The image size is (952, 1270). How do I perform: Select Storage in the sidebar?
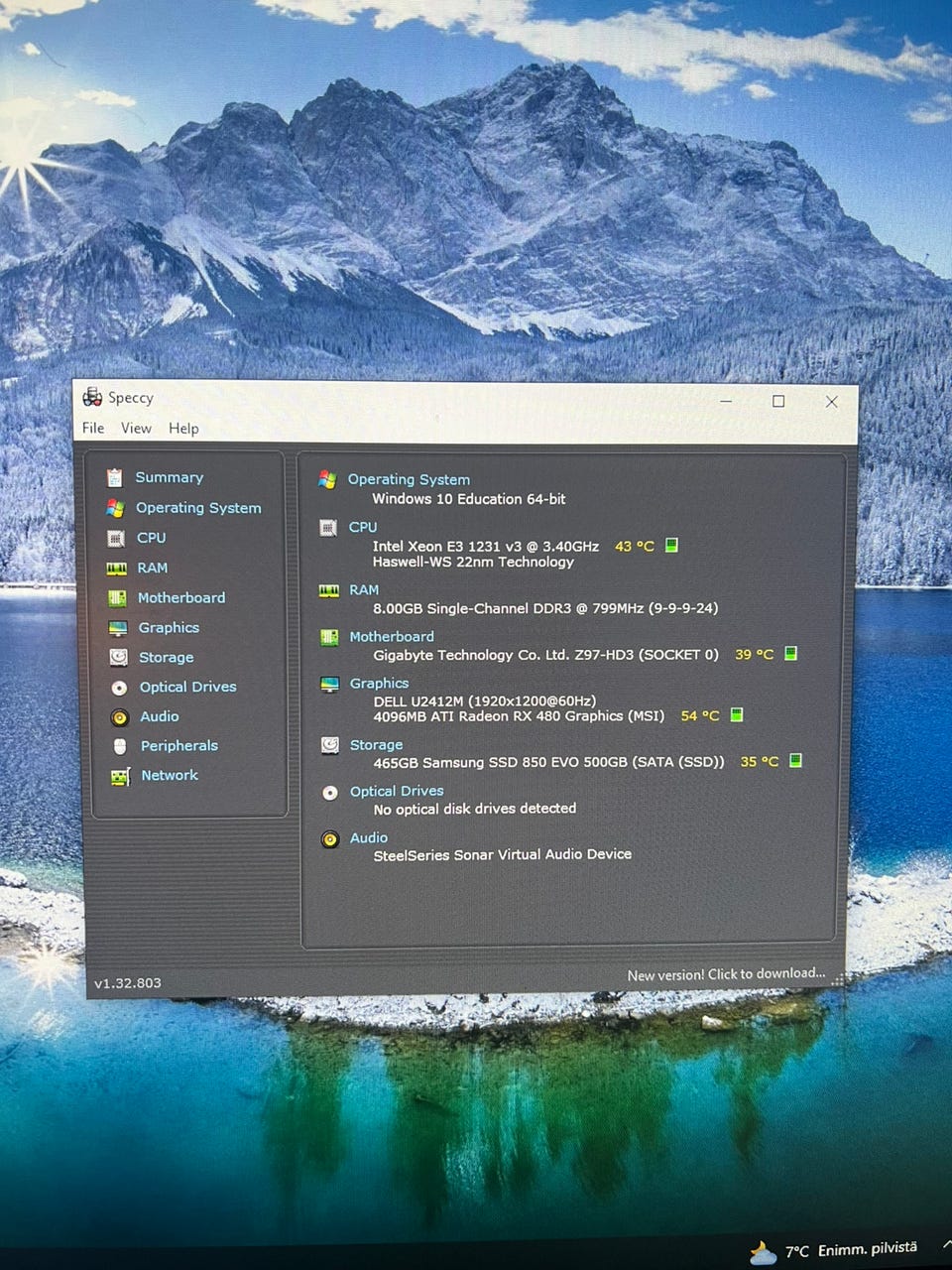(x=167, y=657)
